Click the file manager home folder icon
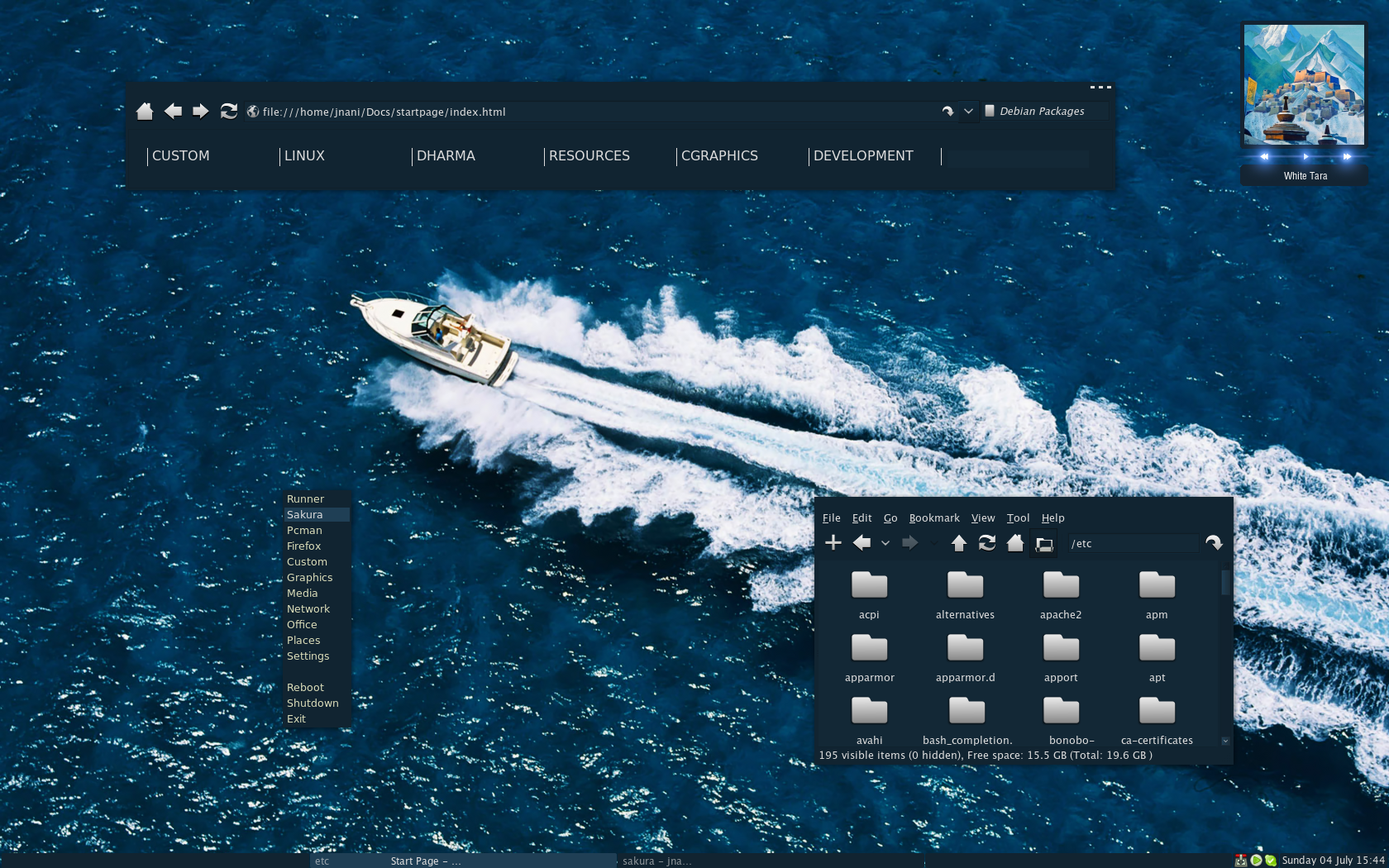The width and height of the screenshot is (1389, 868). tap(1015, 543)
